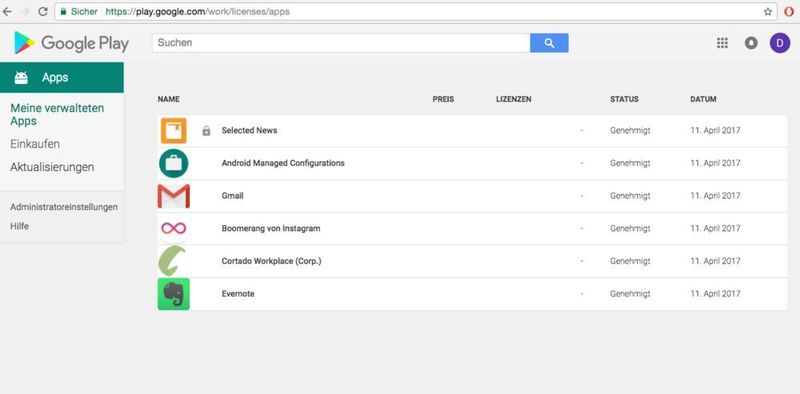Open Aktualisierungen in the sidebar
The height and width of the screenshot is (394, 800).
point(52,167)
